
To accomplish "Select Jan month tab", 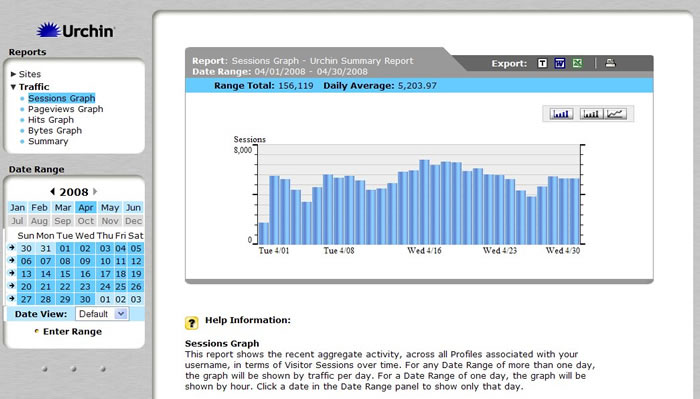I will click(x=17, y=208).
